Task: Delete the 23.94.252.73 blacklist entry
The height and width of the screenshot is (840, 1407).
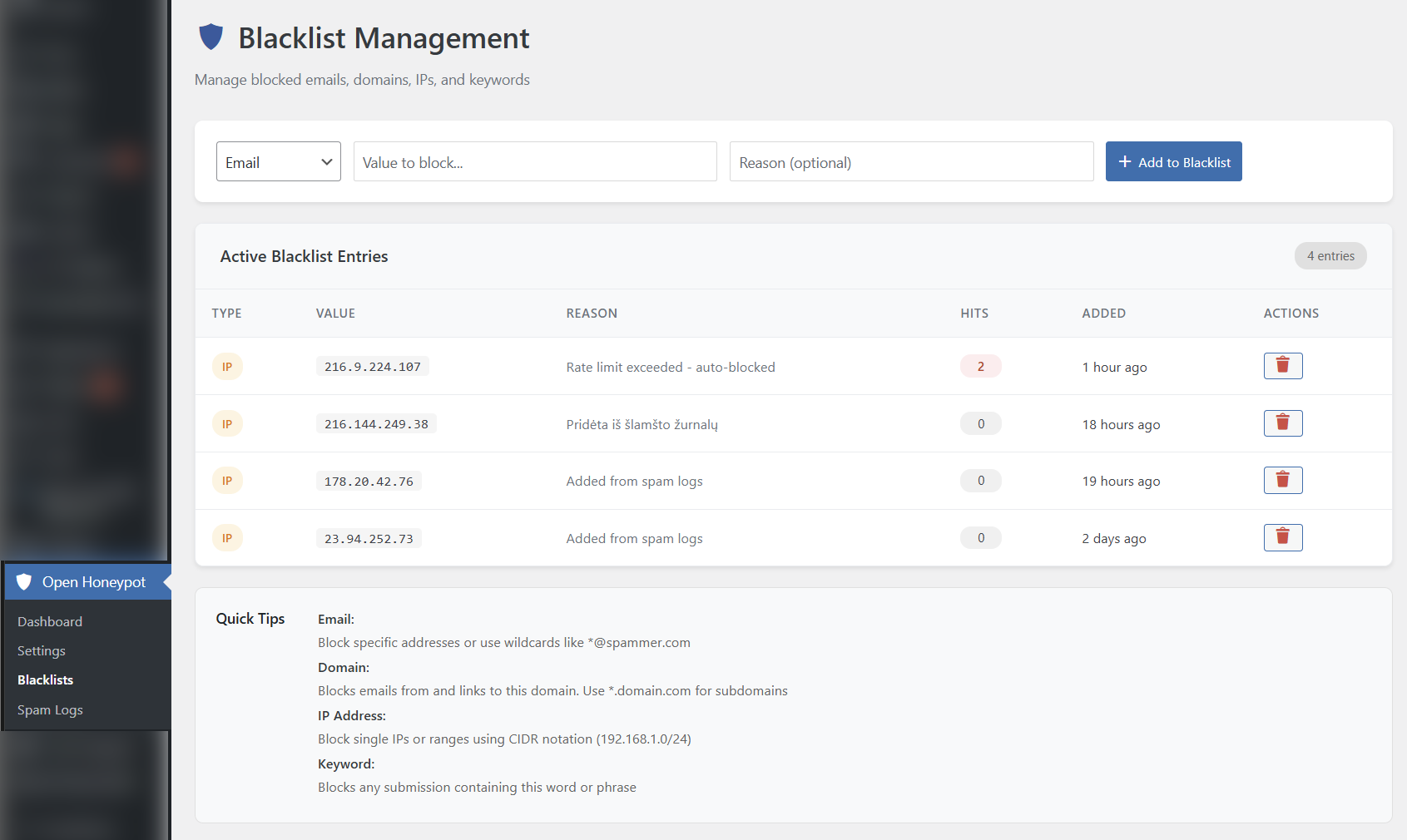Action: [x=1282, y=537]
